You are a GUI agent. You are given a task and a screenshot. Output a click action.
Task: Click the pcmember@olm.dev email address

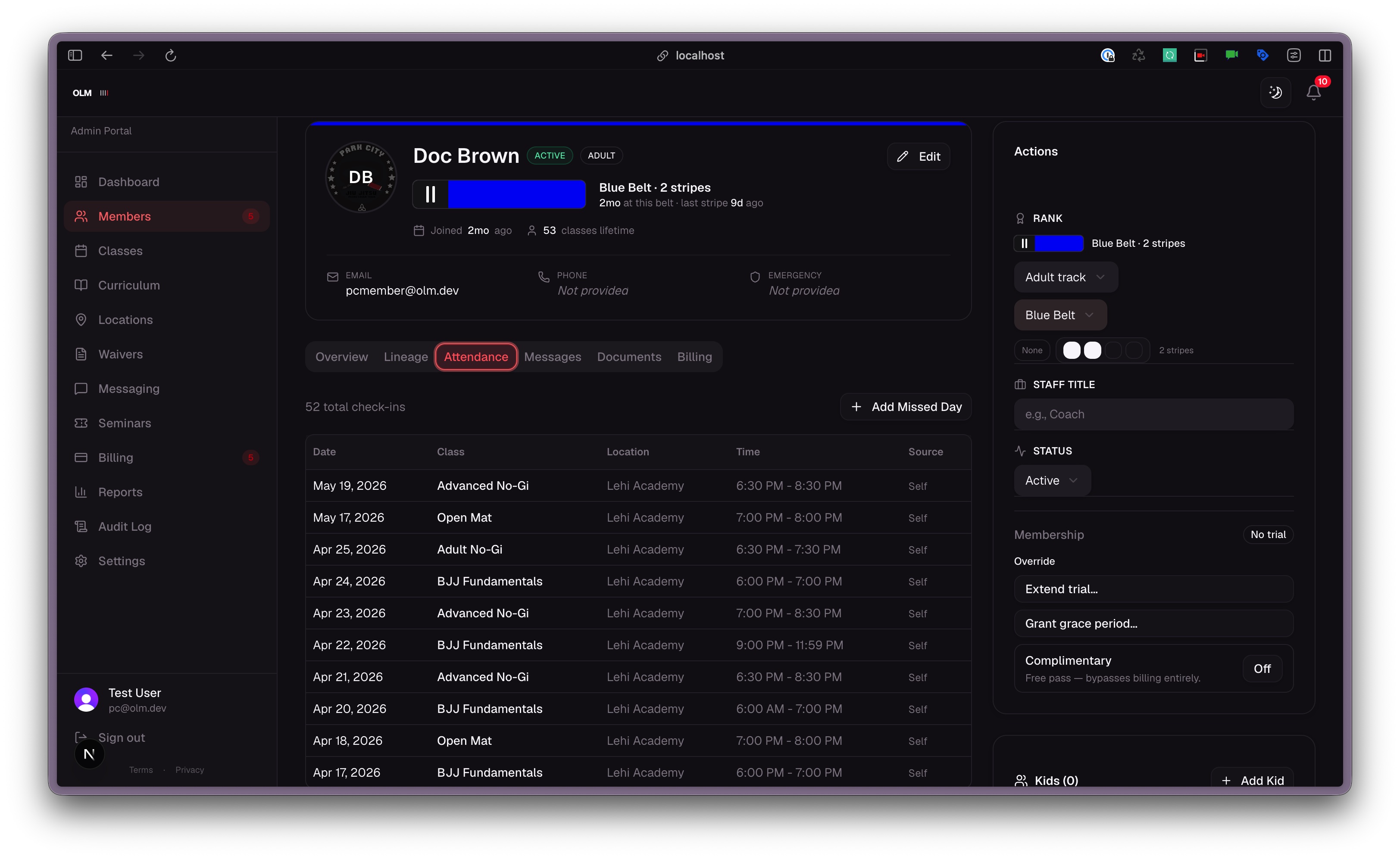402,290
